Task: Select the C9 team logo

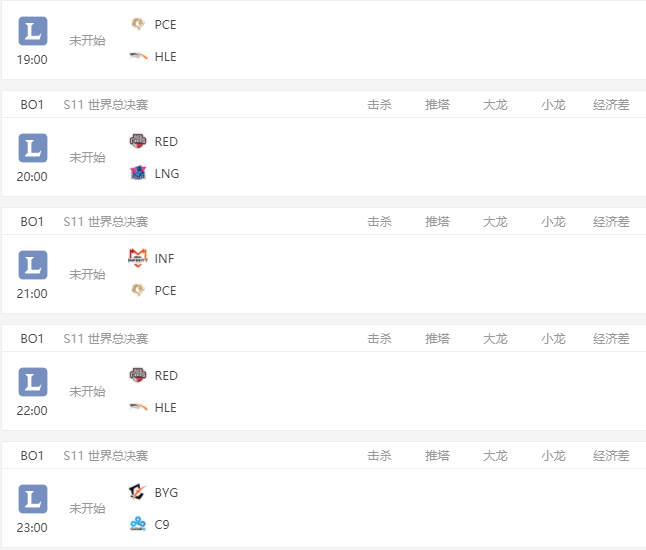Action: point(138,524)
